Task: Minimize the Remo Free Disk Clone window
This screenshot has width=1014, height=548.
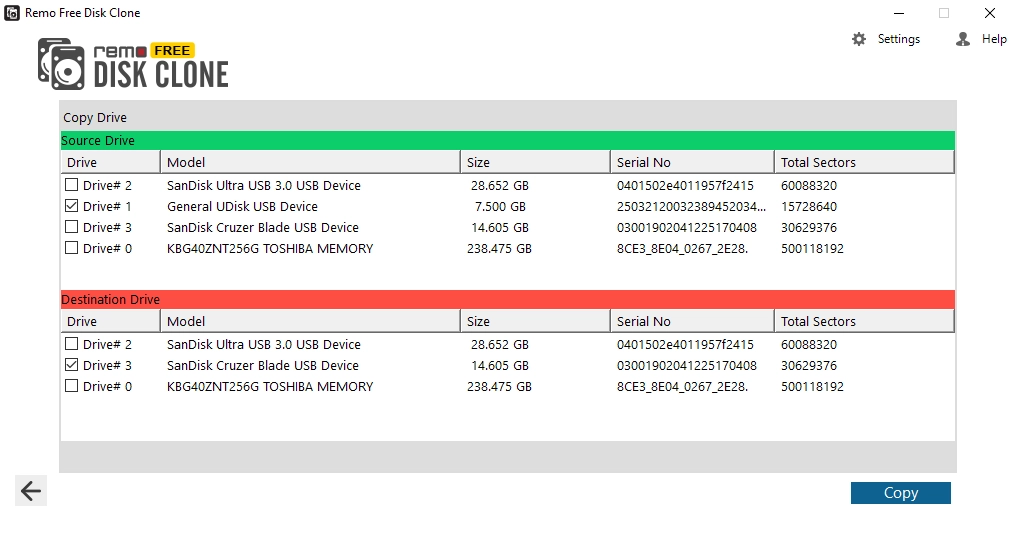Action: tap(899, 13)
